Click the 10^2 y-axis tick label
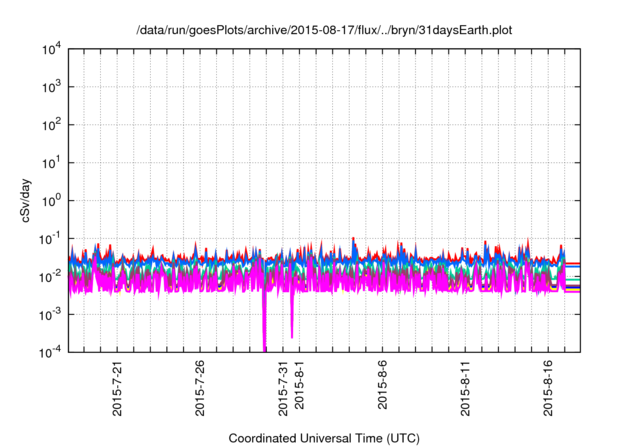 (52, 125)
